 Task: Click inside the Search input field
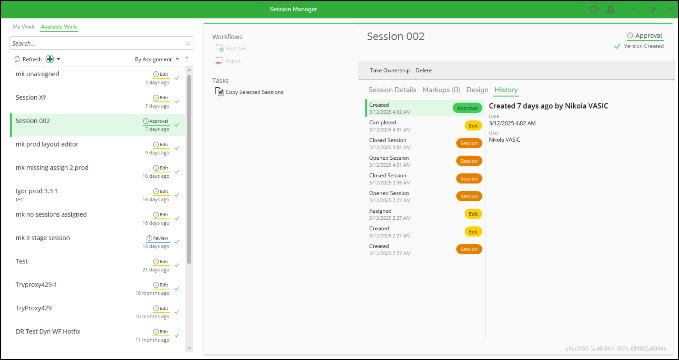[x=97, y=43]
